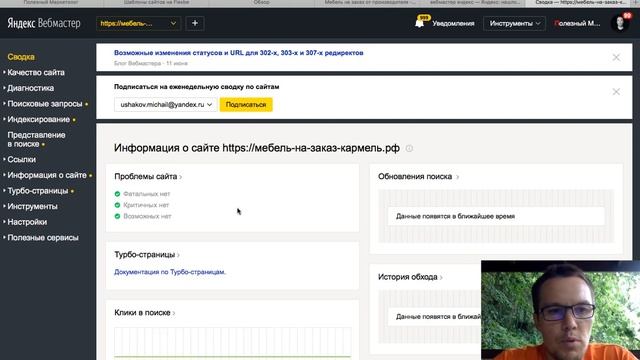This screenshot has height=360, width=640.
Task: Click green checkmark next to Возможных нет
Action: [x=118, y=216]
